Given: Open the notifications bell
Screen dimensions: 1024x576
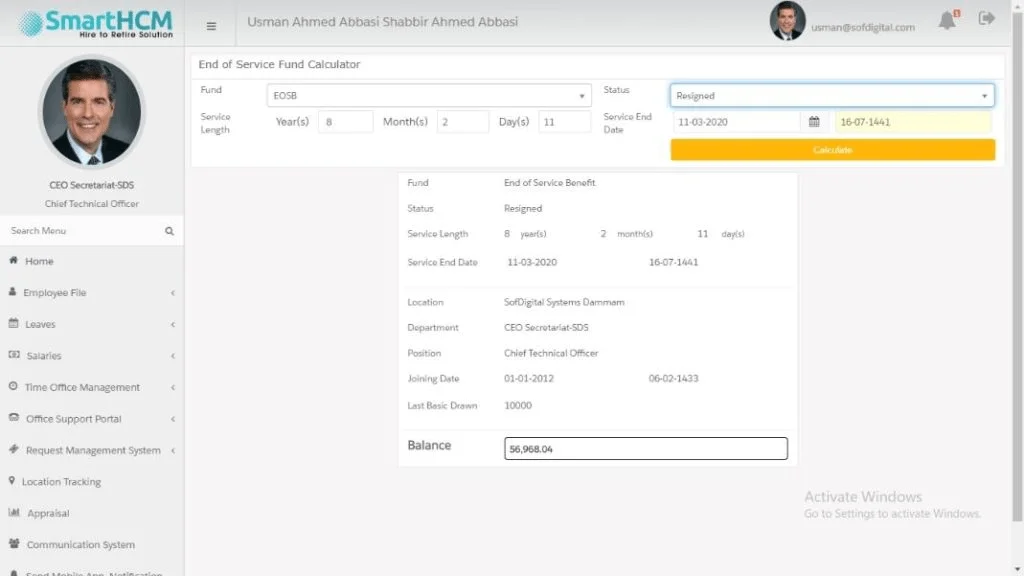Looking at the screenshot, I should coord(948,20).
